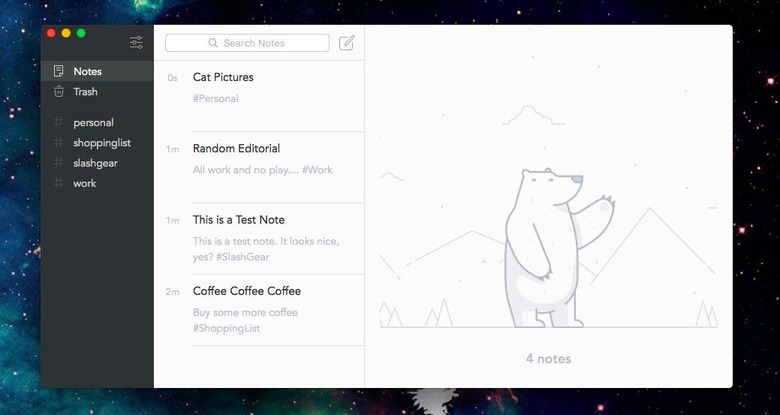The image size is (780, 415).
Task: Click the hashtag icon beside shoppinglist
Action: point(59,142)
